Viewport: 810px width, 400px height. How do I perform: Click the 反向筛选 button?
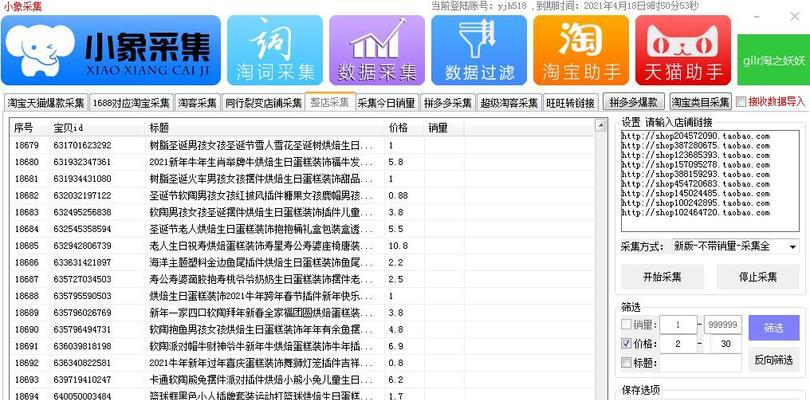[773, 360]
